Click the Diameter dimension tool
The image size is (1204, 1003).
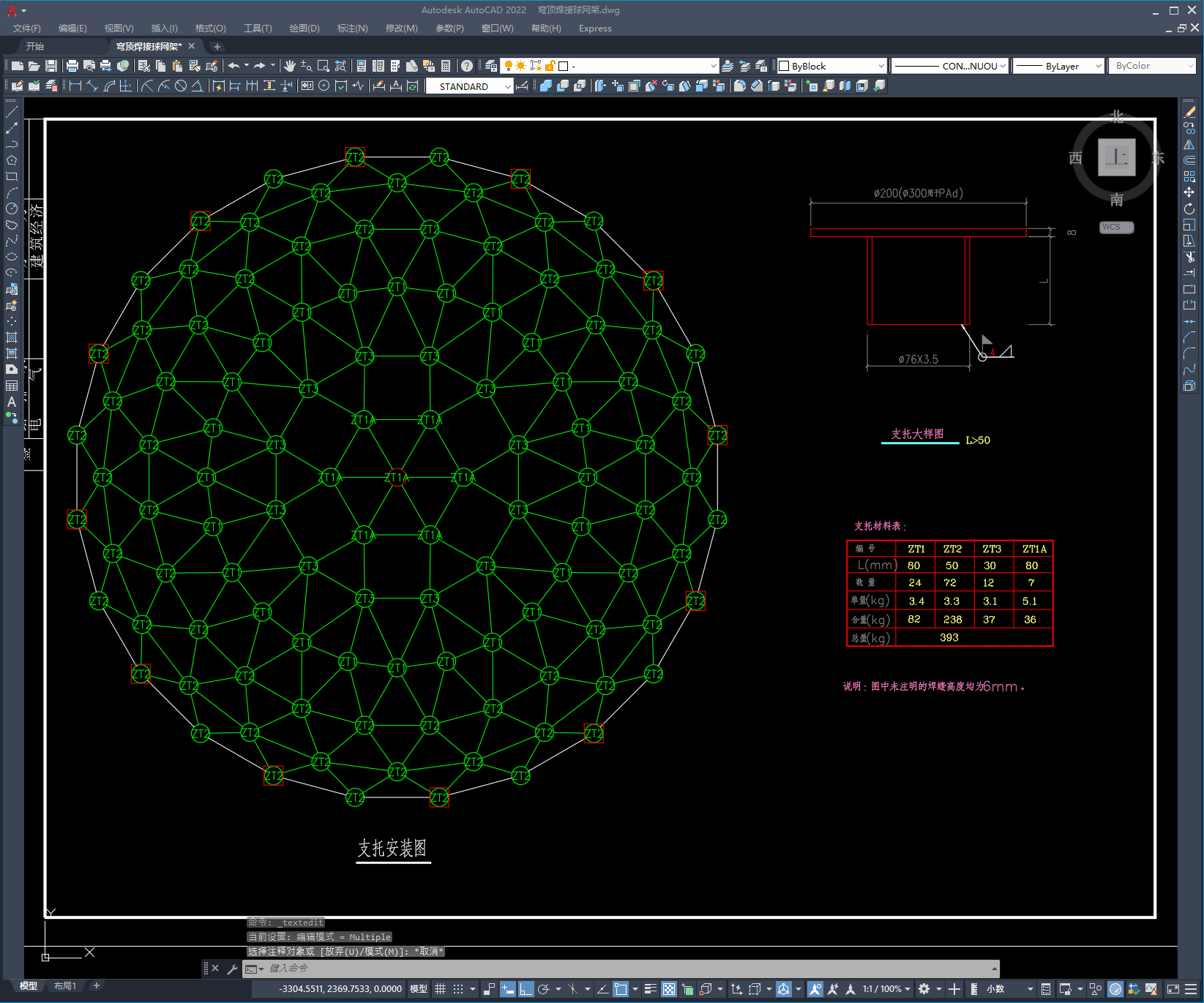(181, 86)
